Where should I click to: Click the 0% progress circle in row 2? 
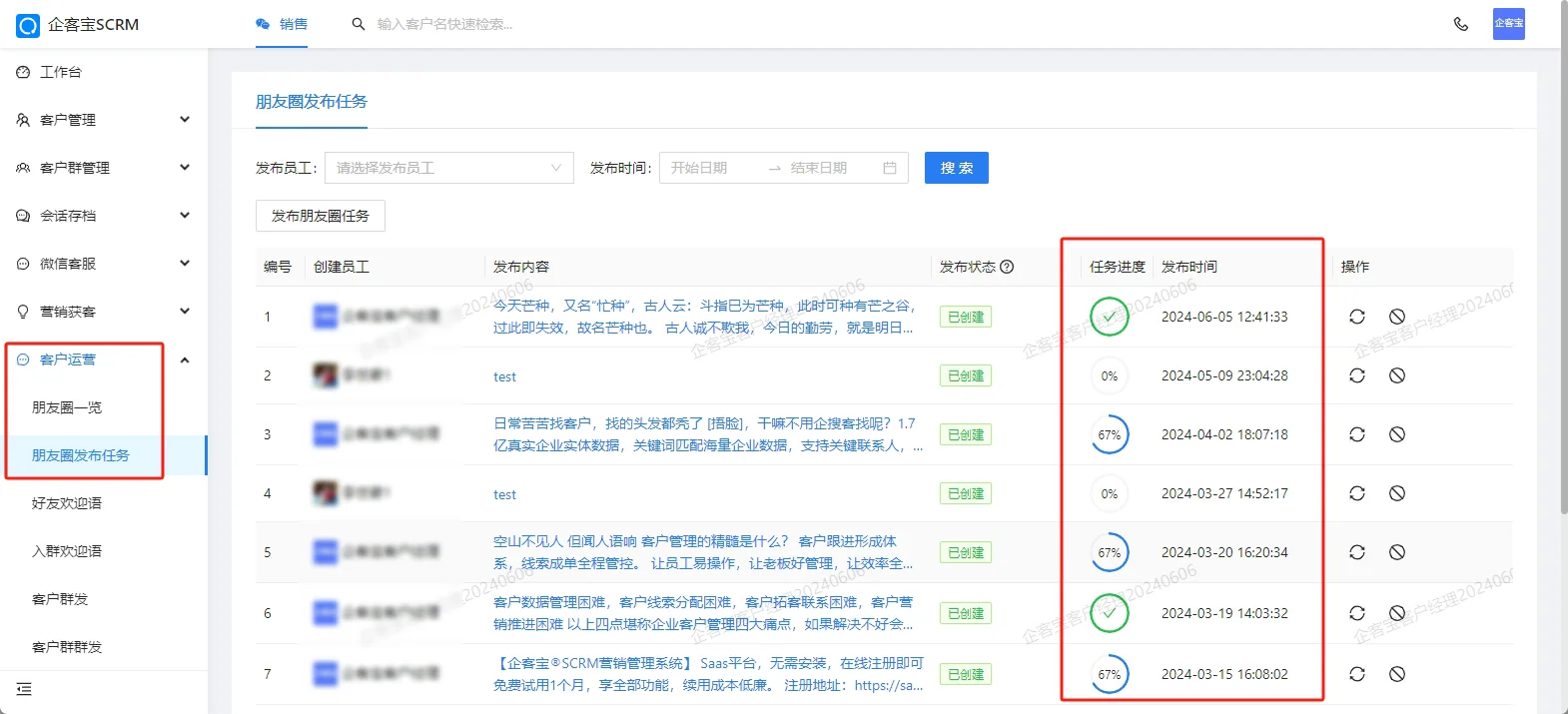pos(1110,375)
